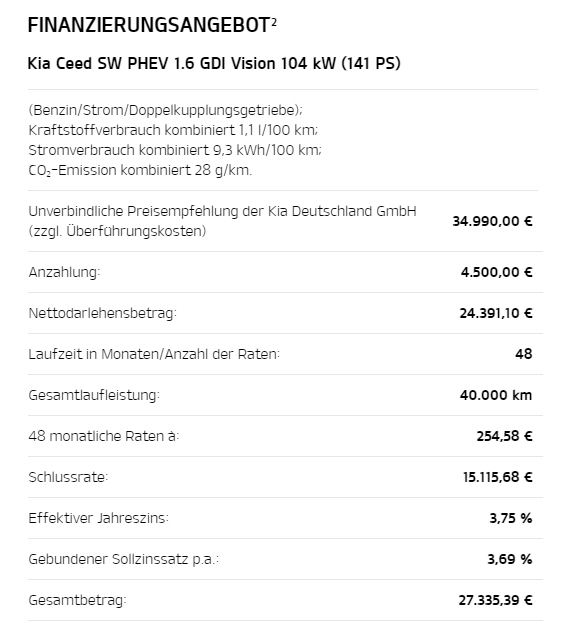Screen dimensions: 568x643
Task: Click the Schlussrate 15.115,68 € amount
Action: [x=497, y=477]
